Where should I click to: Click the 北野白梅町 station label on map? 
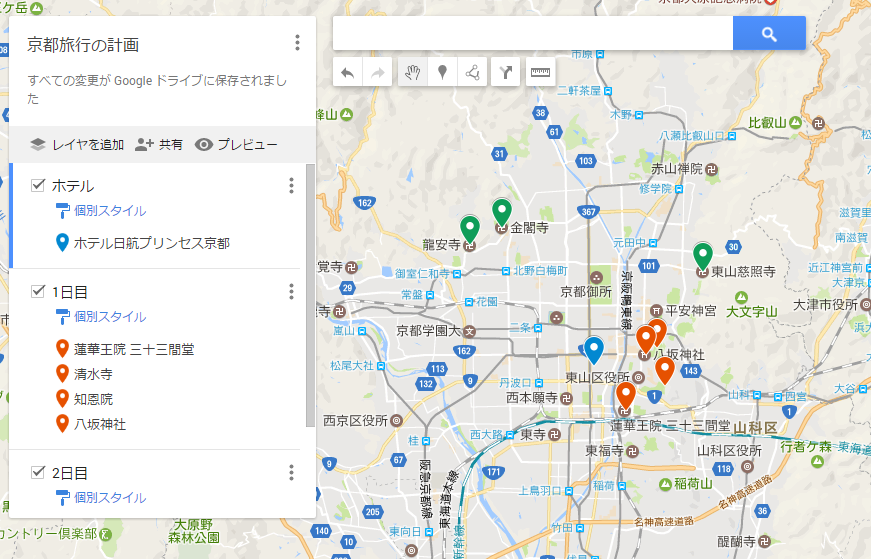point(540,271)
